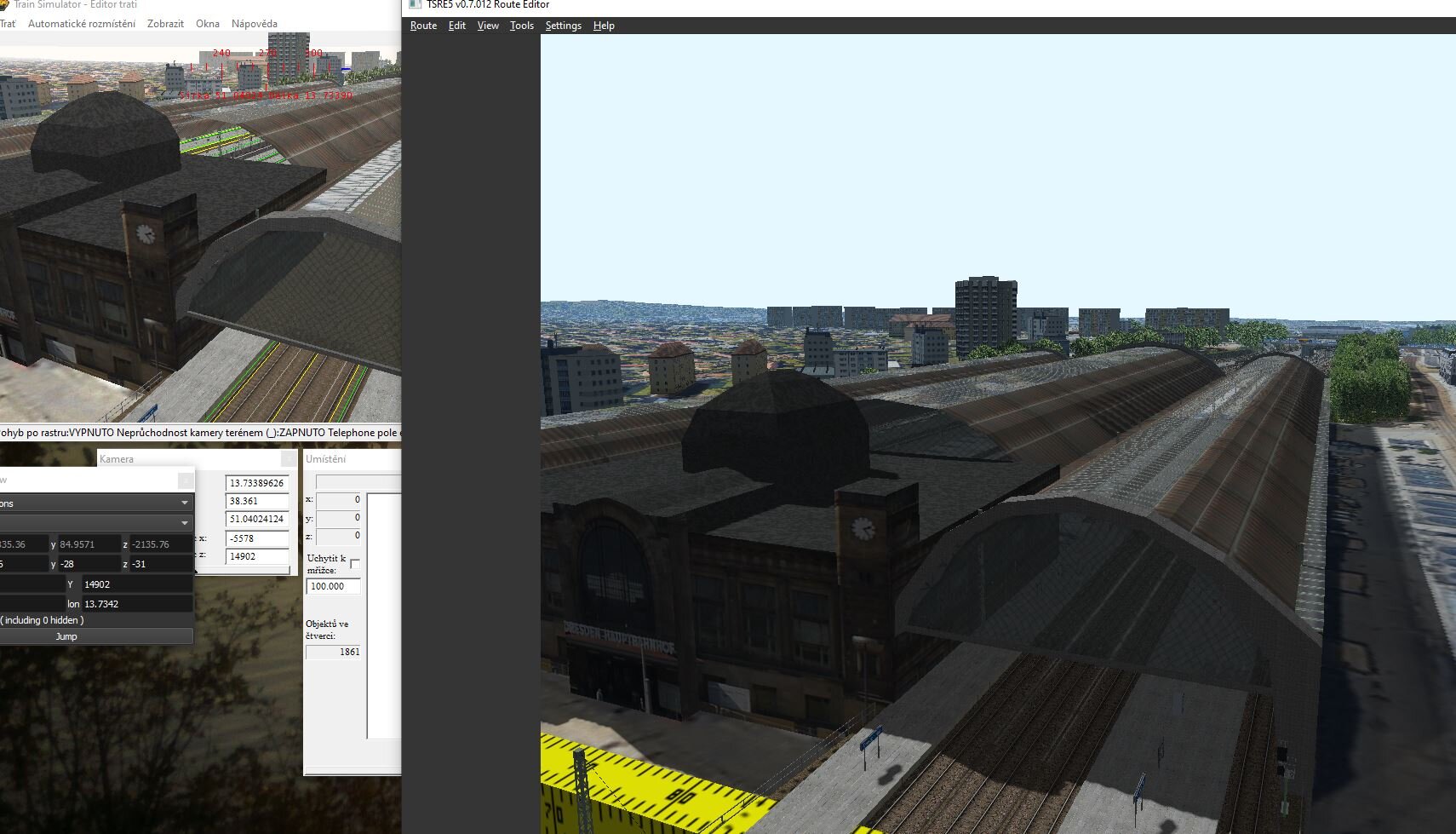This screenshot has height=834, width=1456.
Task: Select the grid size field showing 100.000
Action: pos(333,586)
